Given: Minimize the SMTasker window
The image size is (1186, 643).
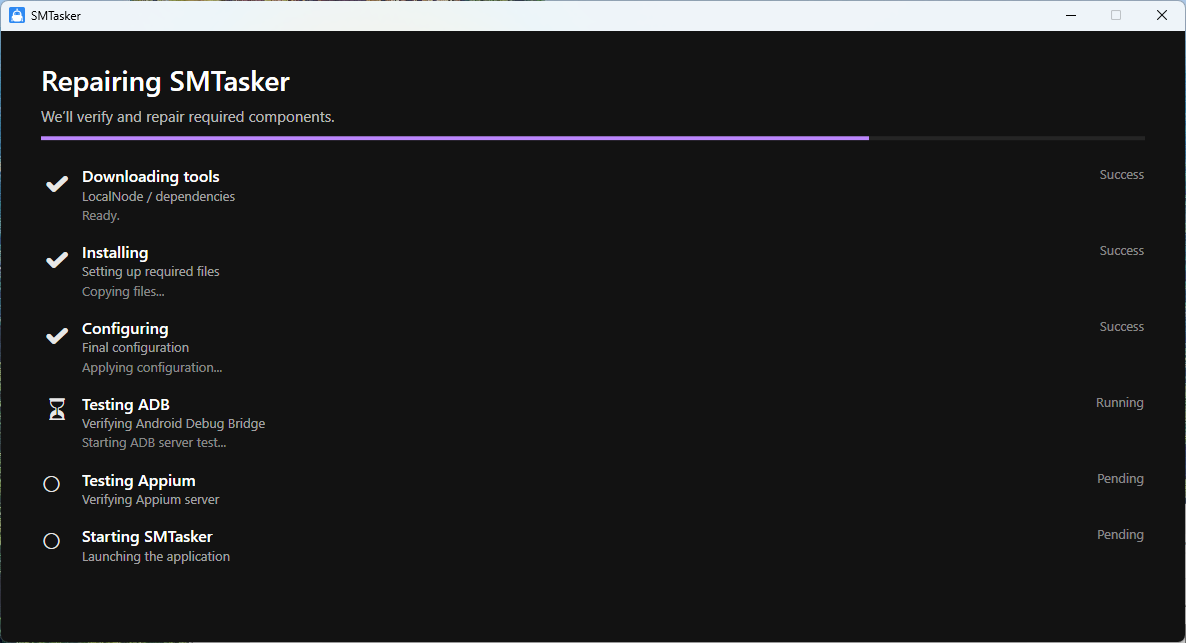Looking at the screenshot, I should point(1071,15).
